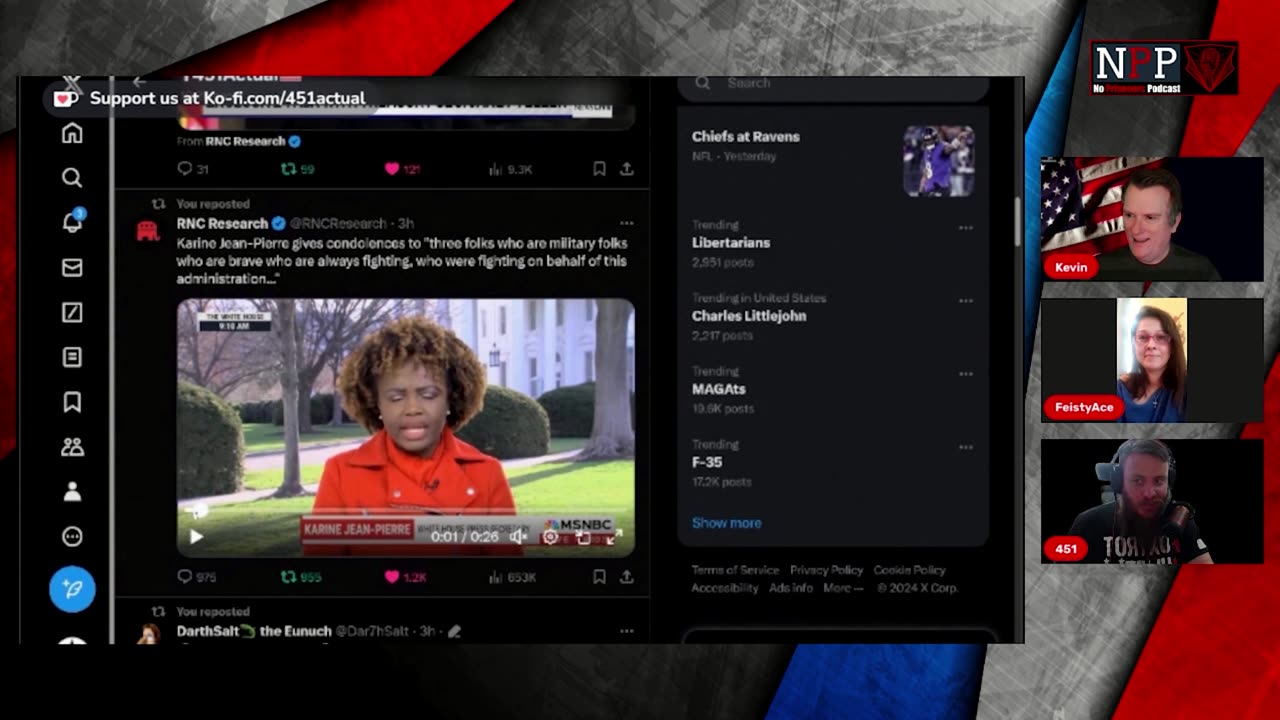Viewport: 1280px width, 720px height.
Task: Open more options for MAGAts trend
Action: click(x=965, y=373)
